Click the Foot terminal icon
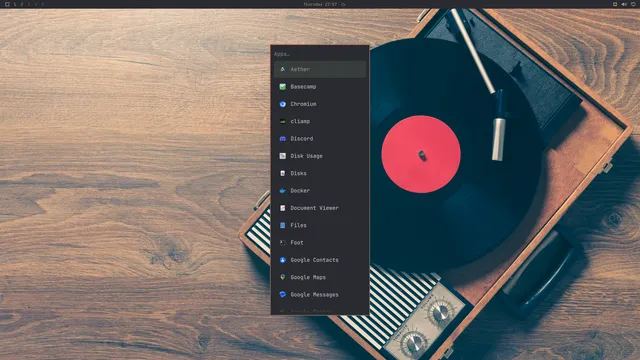 pos(282,242)
